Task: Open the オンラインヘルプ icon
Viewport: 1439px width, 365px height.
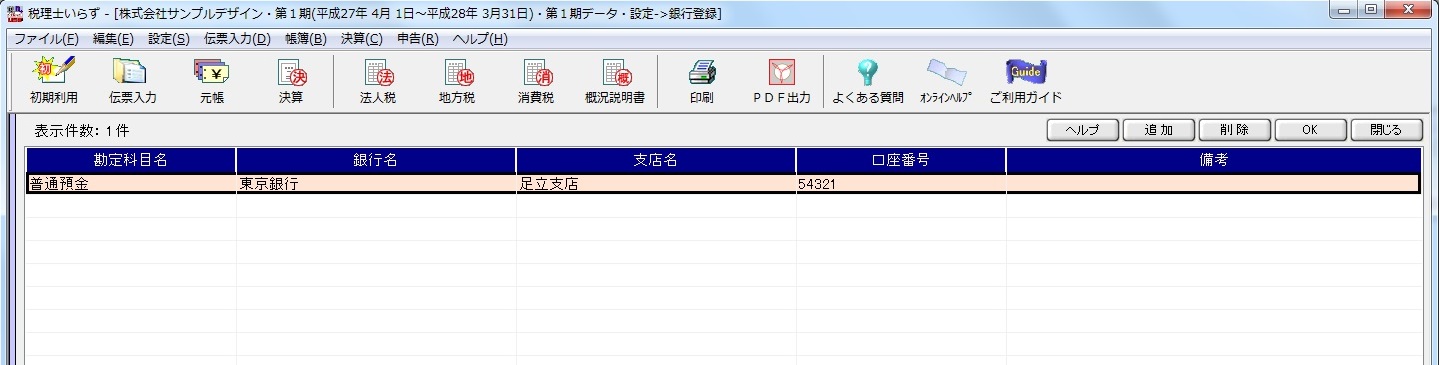Action: pyautogui.click(x=946, y=81)
